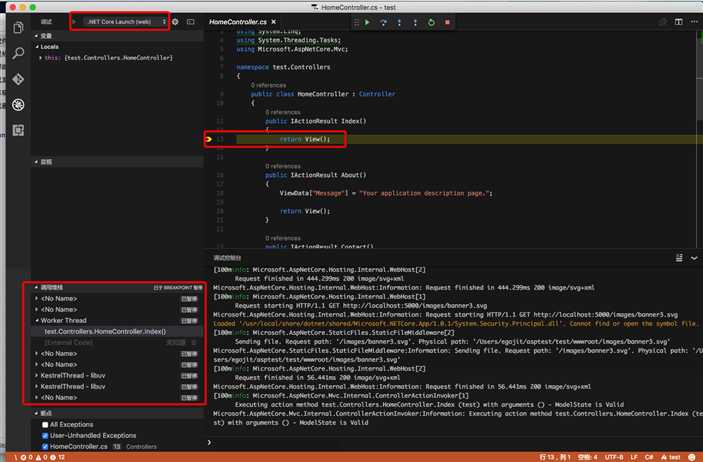Image resolution: width=703 pixels, height=462 pixels.
Task: Open the Explorer view in activity bar
Action: pos(18,27)
